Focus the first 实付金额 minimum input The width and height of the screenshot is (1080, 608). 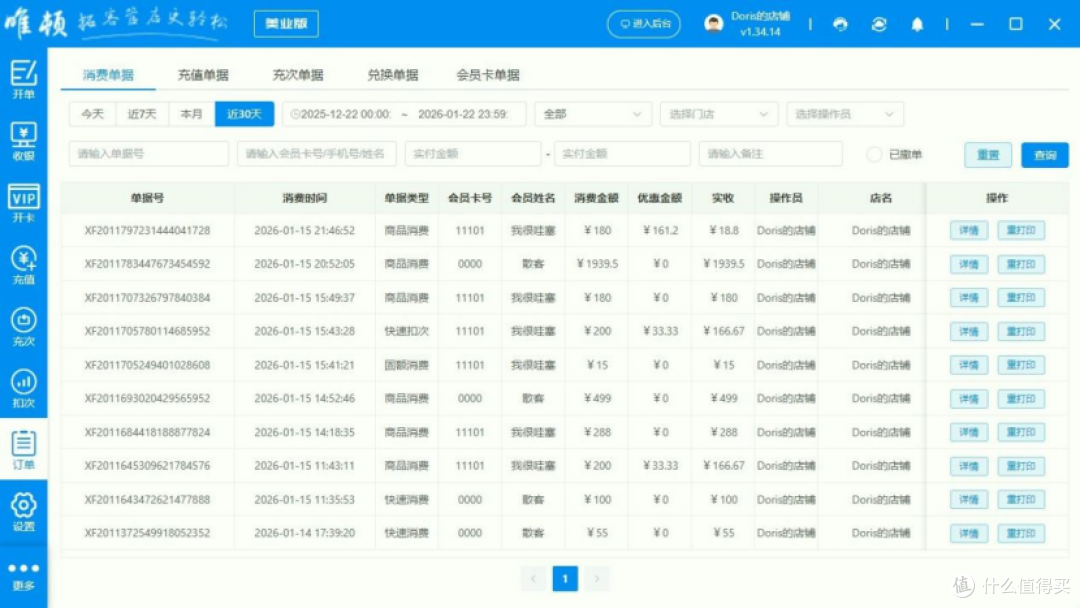coord(473,154)
